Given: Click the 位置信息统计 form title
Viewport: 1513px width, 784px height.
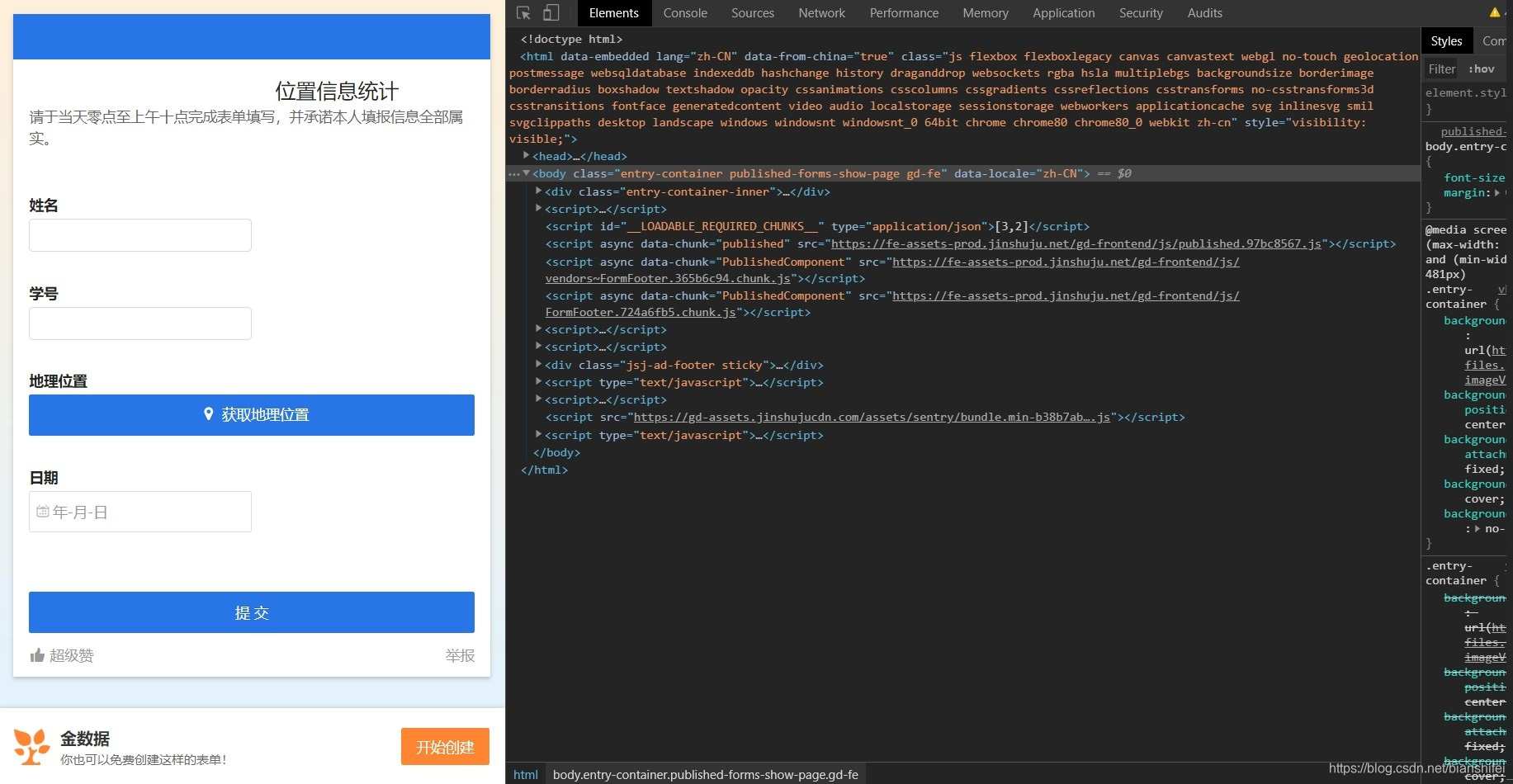Looking at the screenshot, I should coord(337,91).
